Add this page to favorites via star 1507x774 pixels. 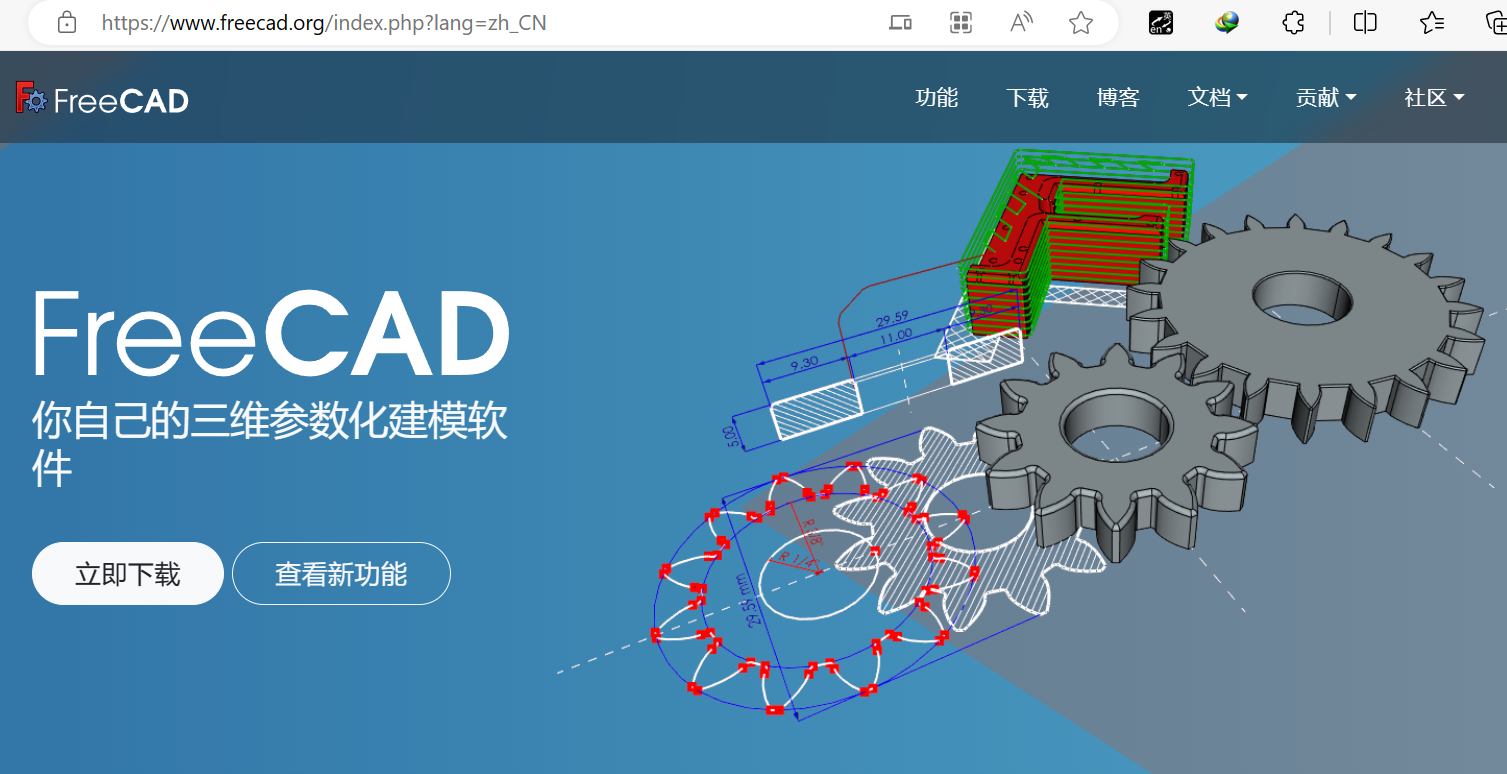(x=1080, y=22)
